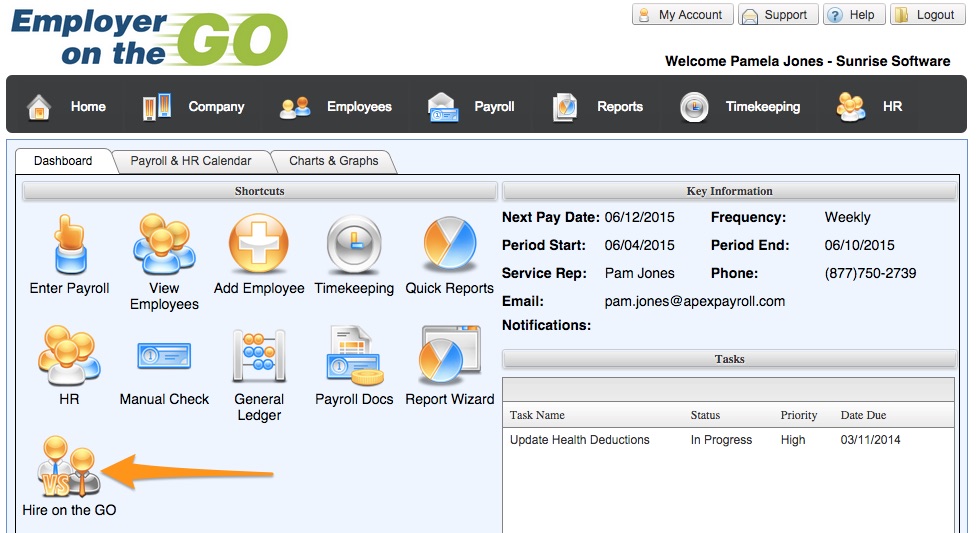Click the Report Wizard label
This screenshot has height=533, width=977.
pos(450,399)
